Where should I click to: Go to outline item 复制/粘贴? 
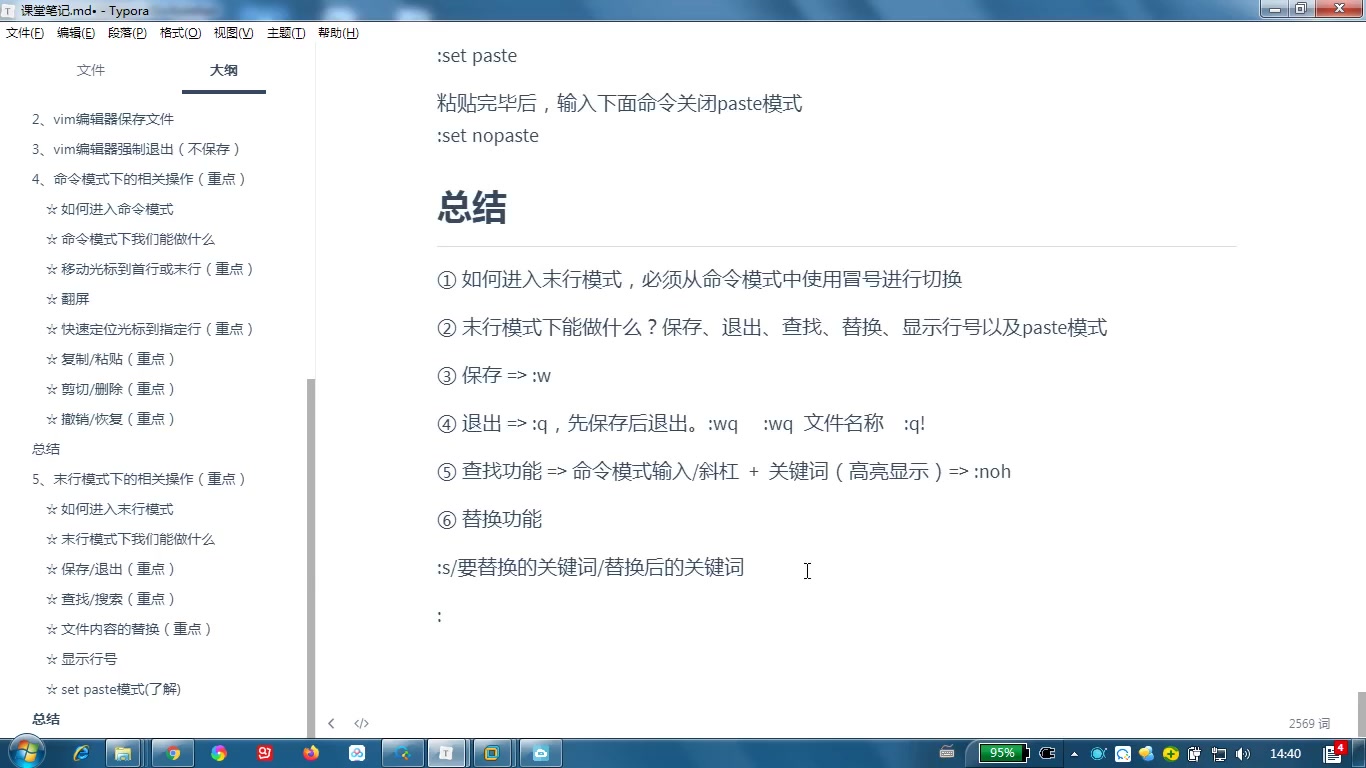pos(112,359)
